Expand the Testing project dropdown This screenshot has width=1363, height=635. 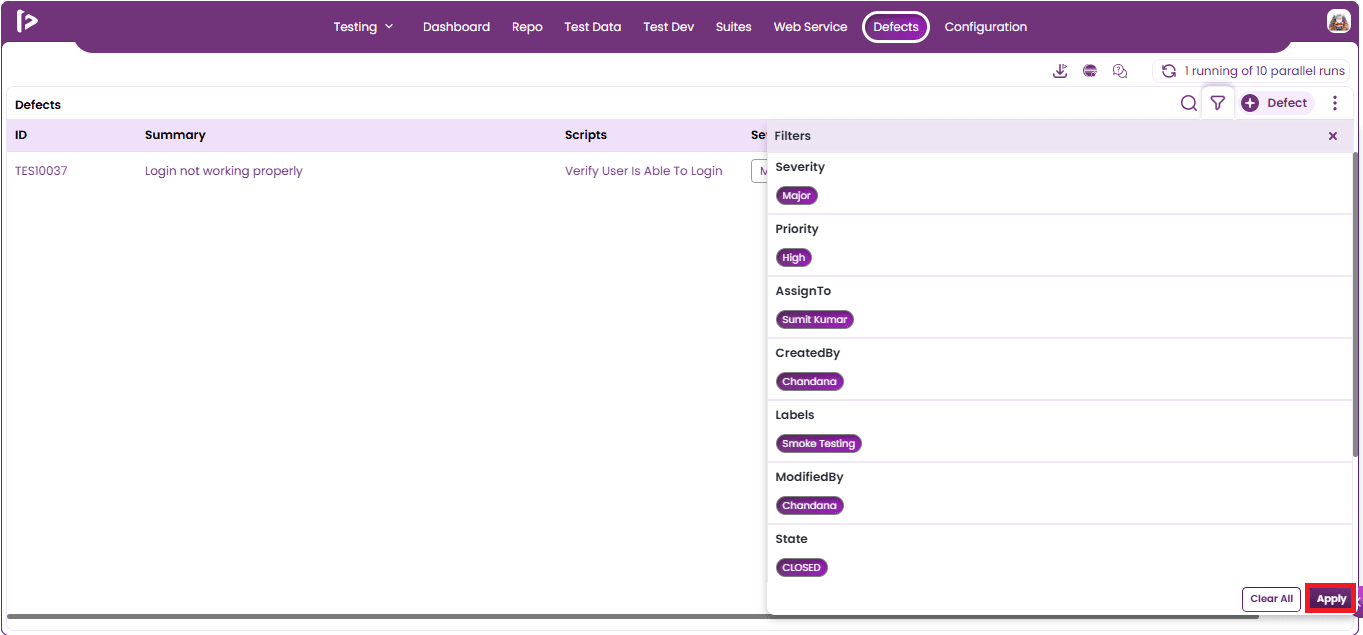coord(364,27)
